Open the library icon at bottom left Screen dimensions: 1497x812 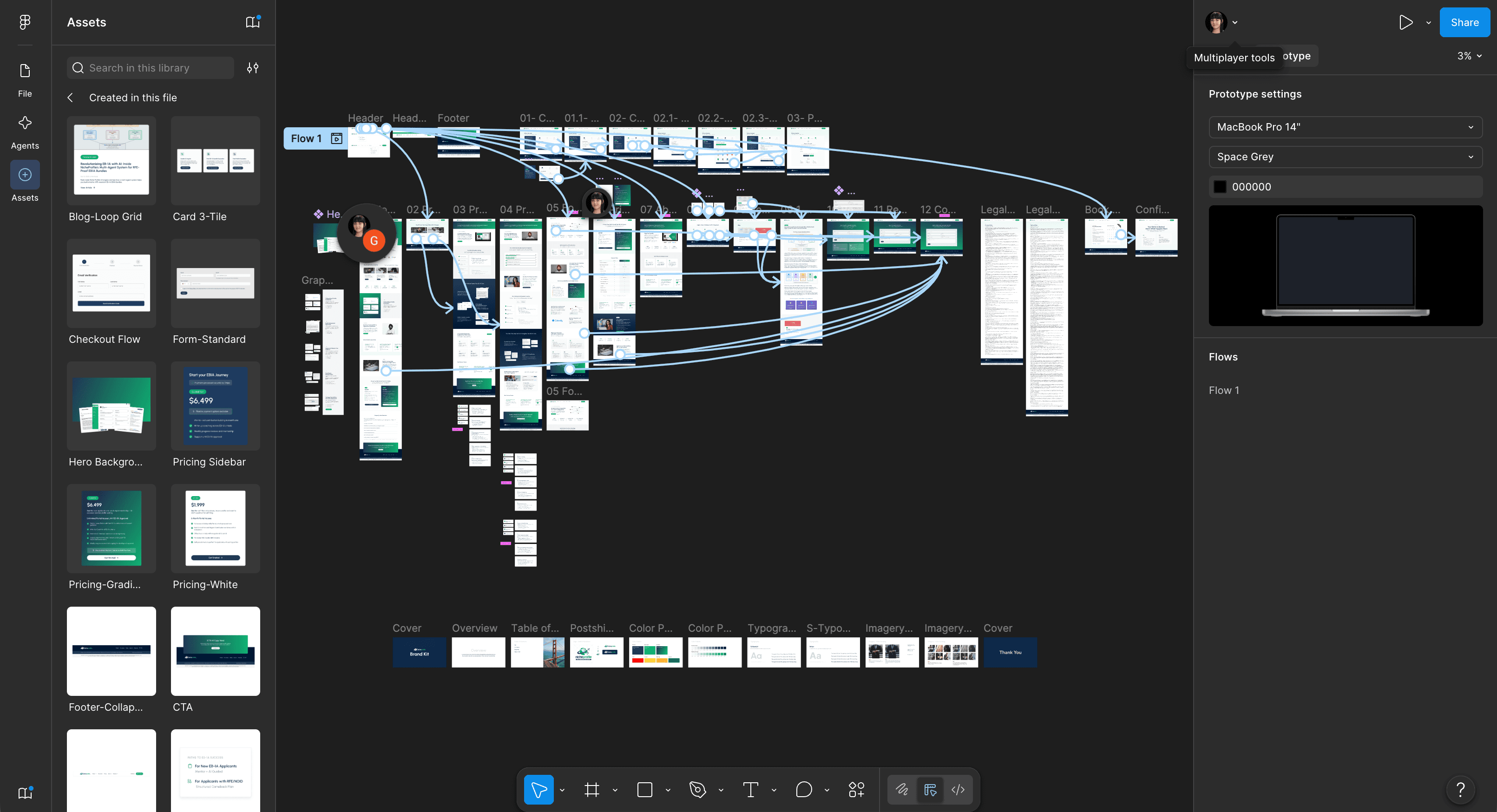point(25,793)
